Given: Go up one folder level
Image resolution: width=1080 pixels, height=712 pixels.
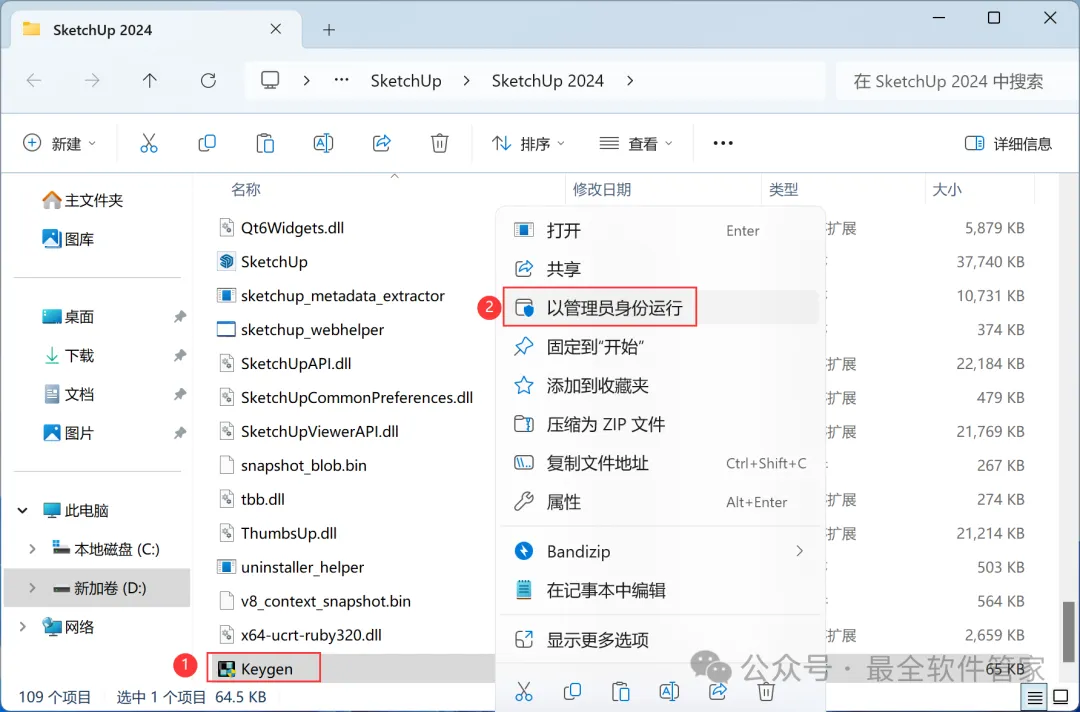Looking at the screenshot, I should (x=149, y=81).
